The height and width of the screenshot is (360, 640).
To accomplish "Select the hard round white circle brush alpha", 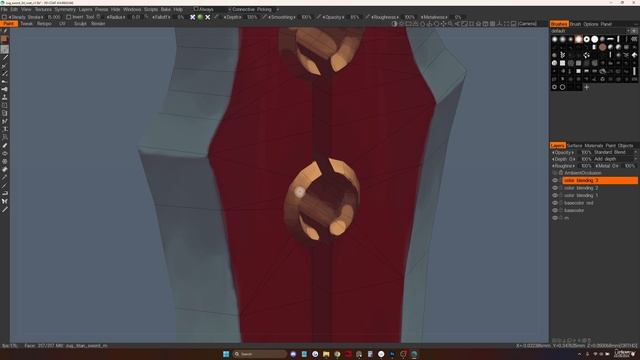I will 595,39.
